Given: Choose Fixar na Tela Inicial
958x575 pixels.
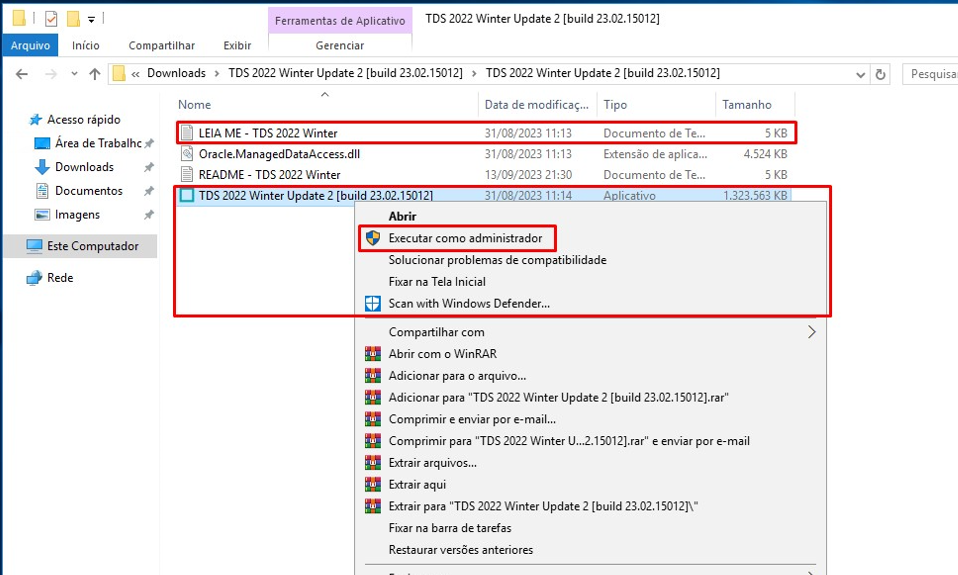Looking at the screenshot, I should (437, 282).
